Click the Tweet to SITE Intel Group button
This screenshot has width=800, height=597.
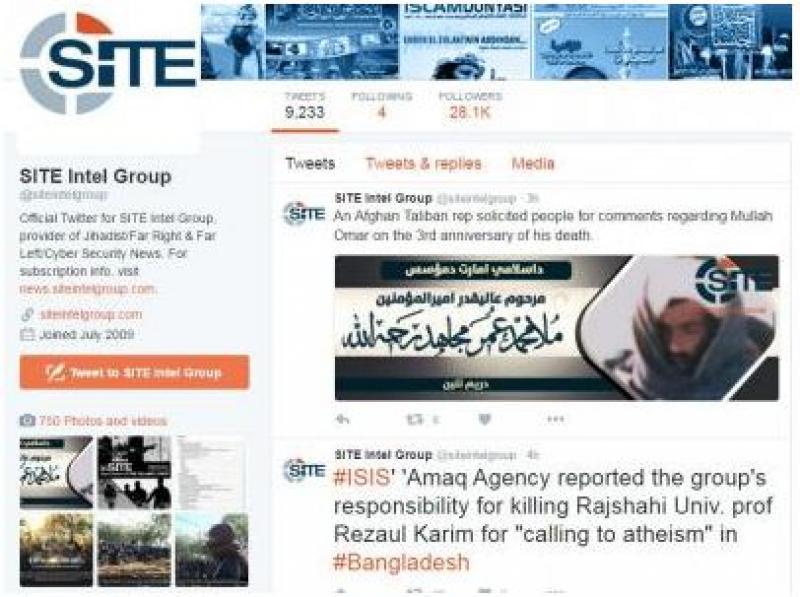[135, 372]
